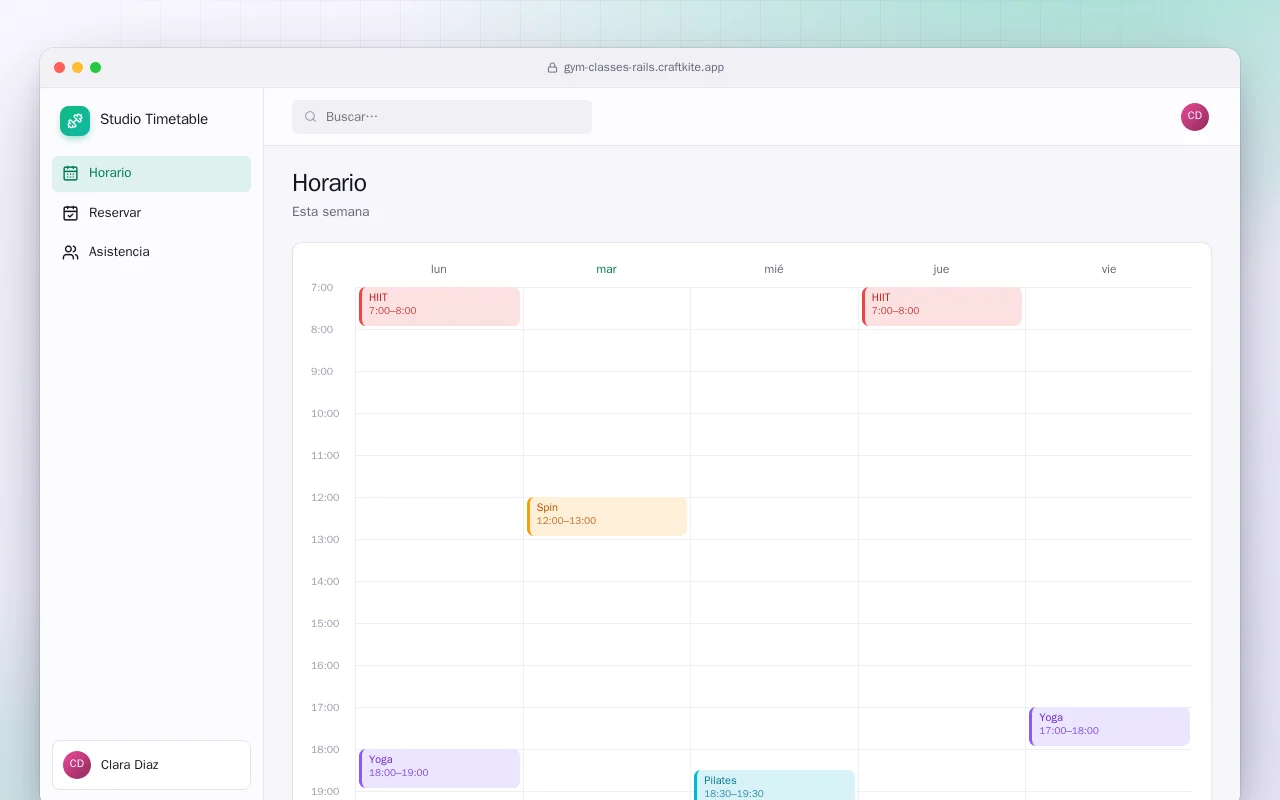
Task: Click the calendar icon beside Horario
Action: 70,173
